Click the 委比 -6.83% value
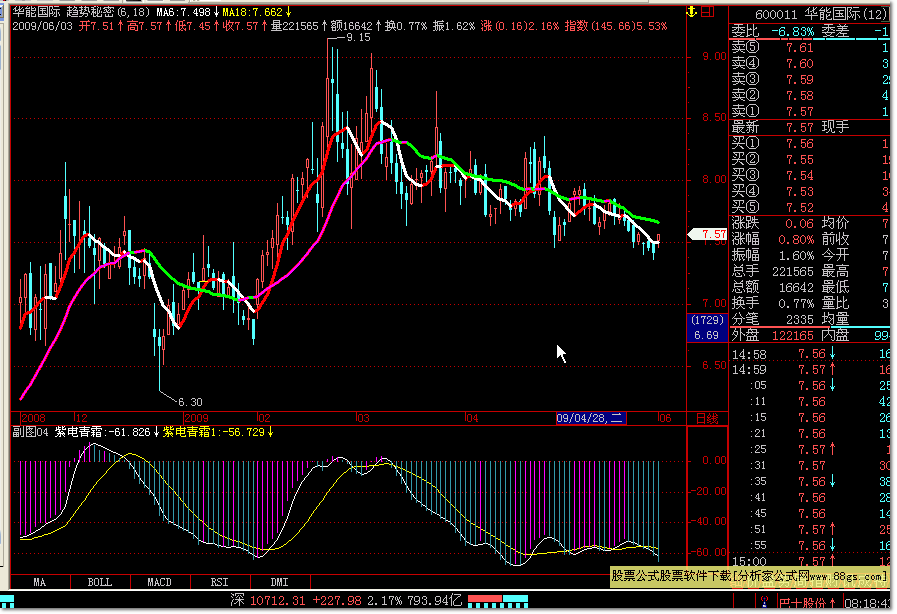The image size is (897, 614). pyautogui.click(x=792, y=31)
